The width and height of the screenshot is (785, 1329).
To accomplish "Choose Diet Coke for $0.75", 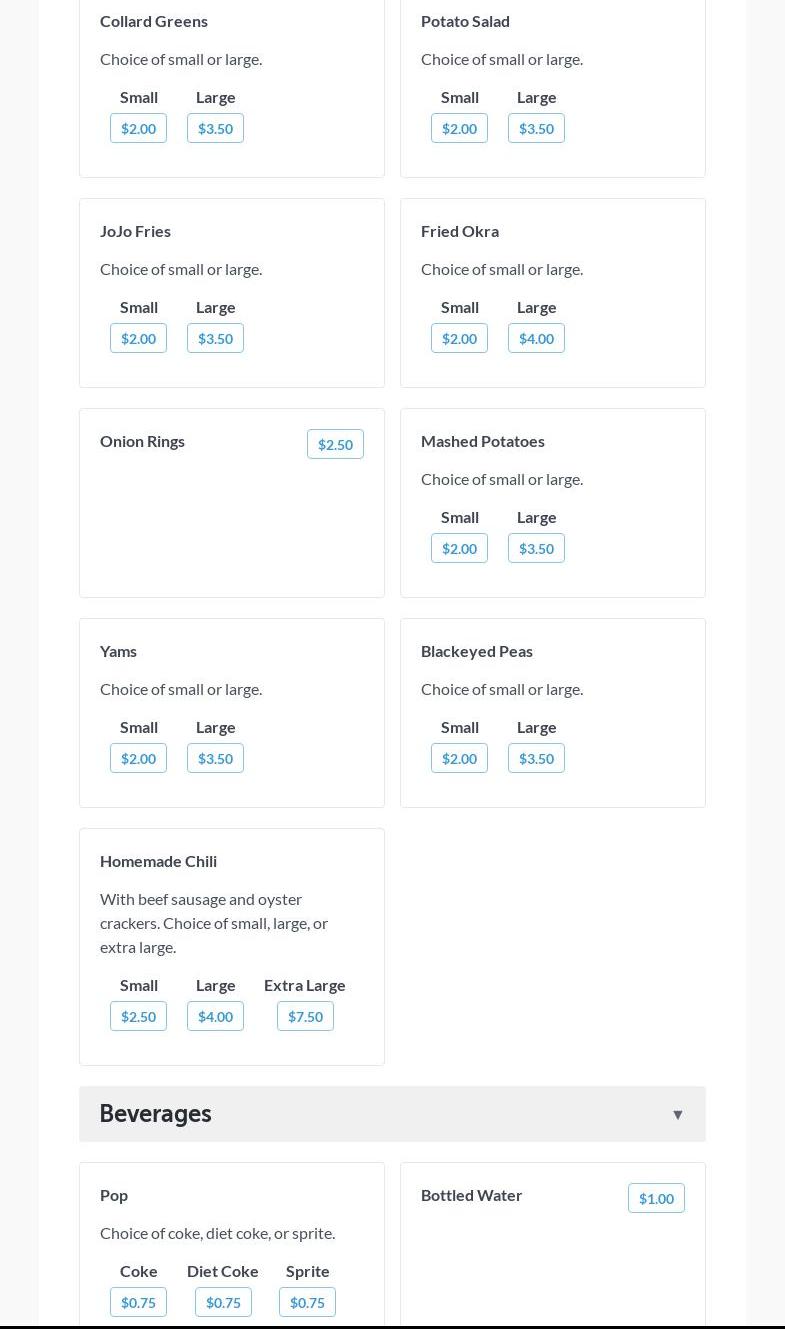I will click(x=223, y=1302).
